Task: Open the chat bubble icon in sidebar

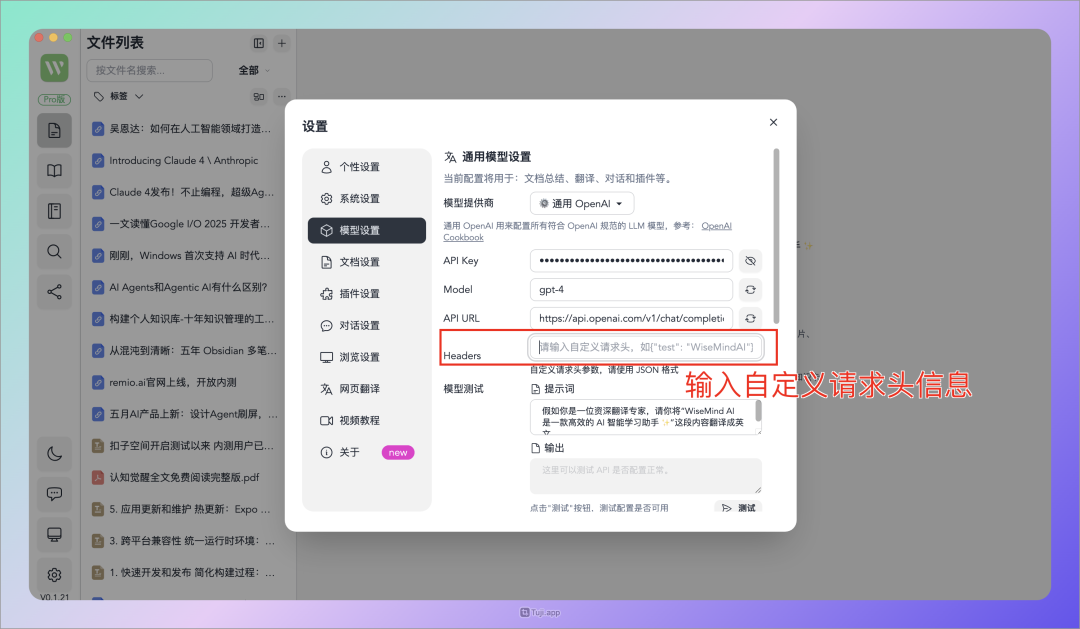Action: [54, 494]
